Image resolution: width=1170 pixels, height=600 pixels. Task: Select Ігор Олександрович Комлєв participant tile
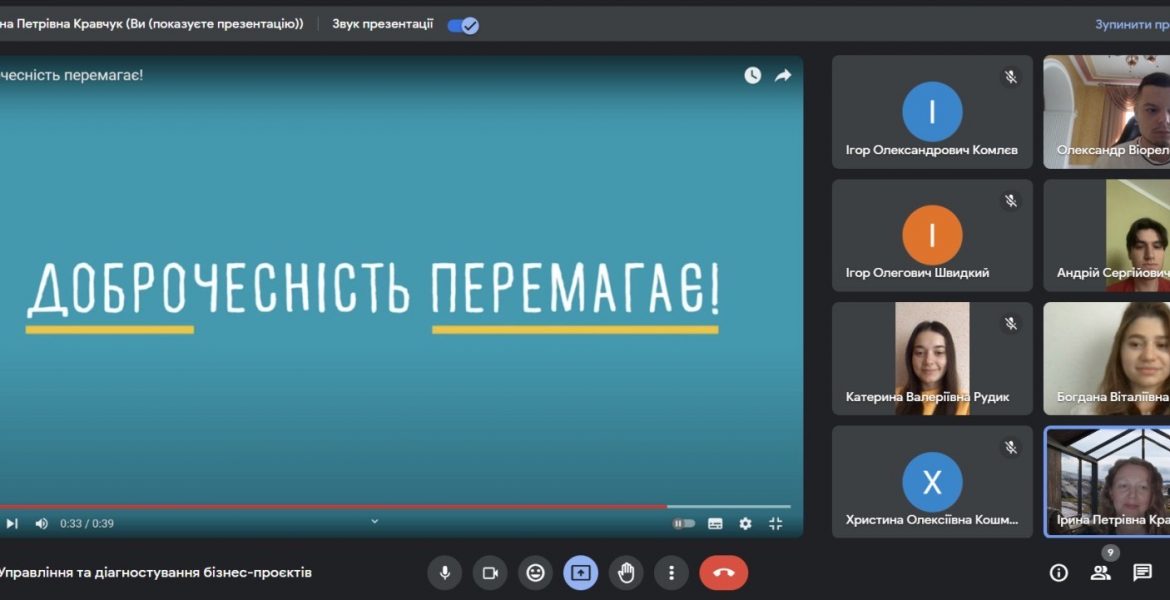pos(932,112)
